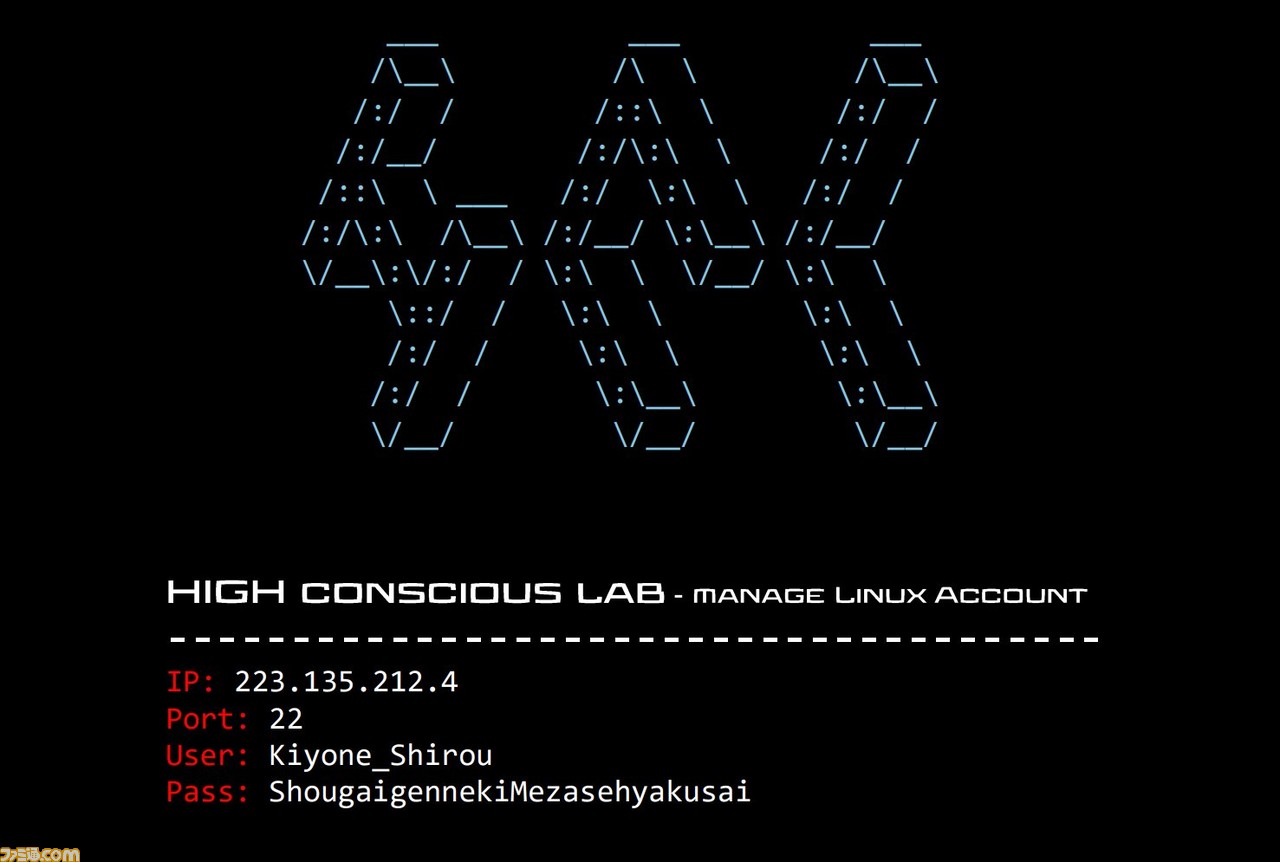Click the red User: label
Image resolution: width=1280 pixels, height=862 pixels.
(207, 755)
